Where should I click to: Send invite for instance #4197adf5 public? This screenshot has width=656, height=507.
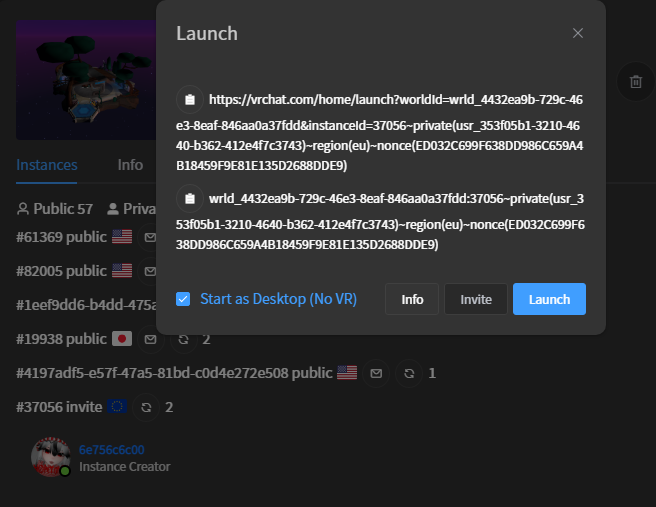[x=376, y=373]
